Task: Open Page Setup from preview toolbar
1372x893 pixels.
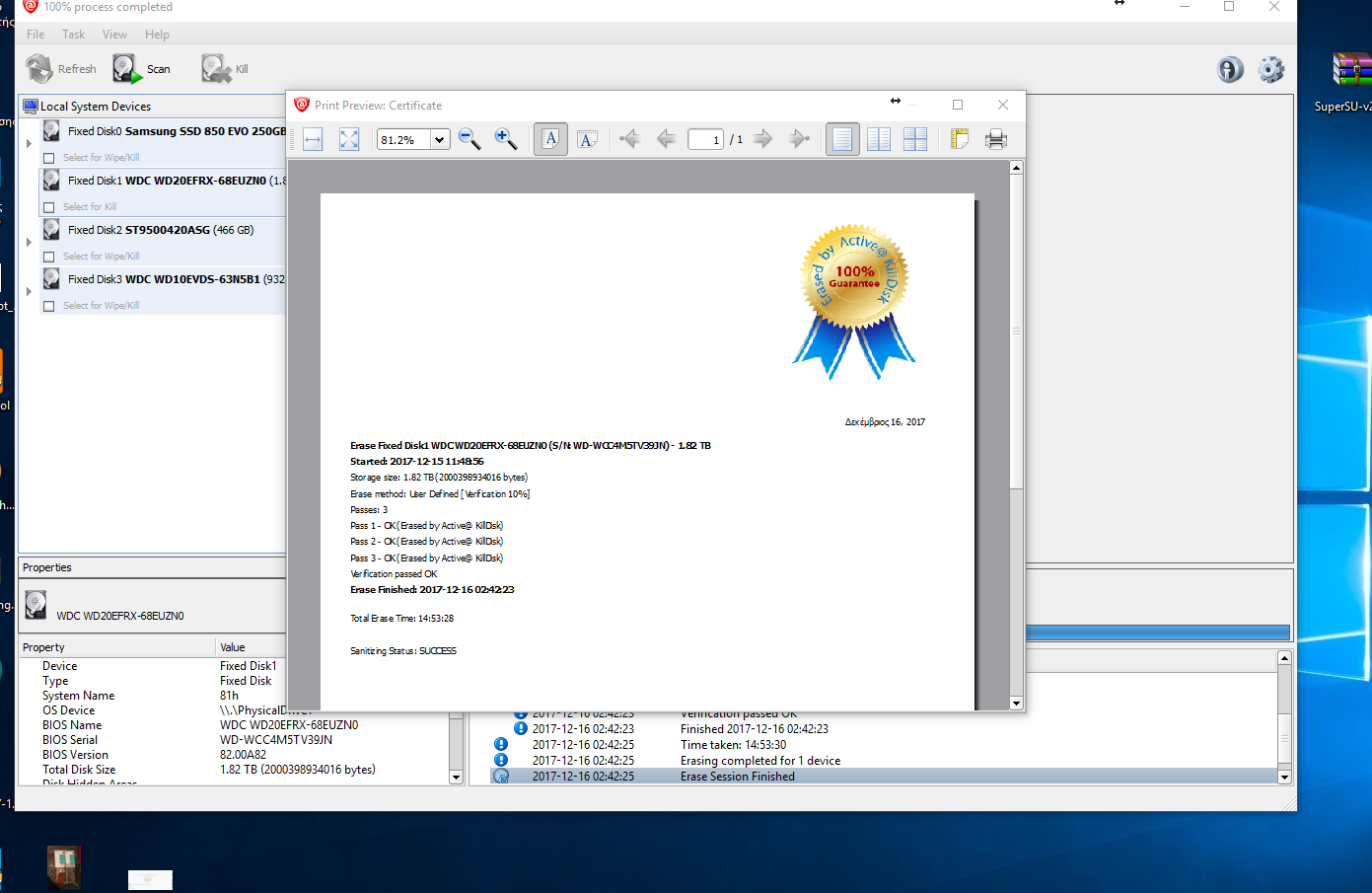Action: coord(960,139)
